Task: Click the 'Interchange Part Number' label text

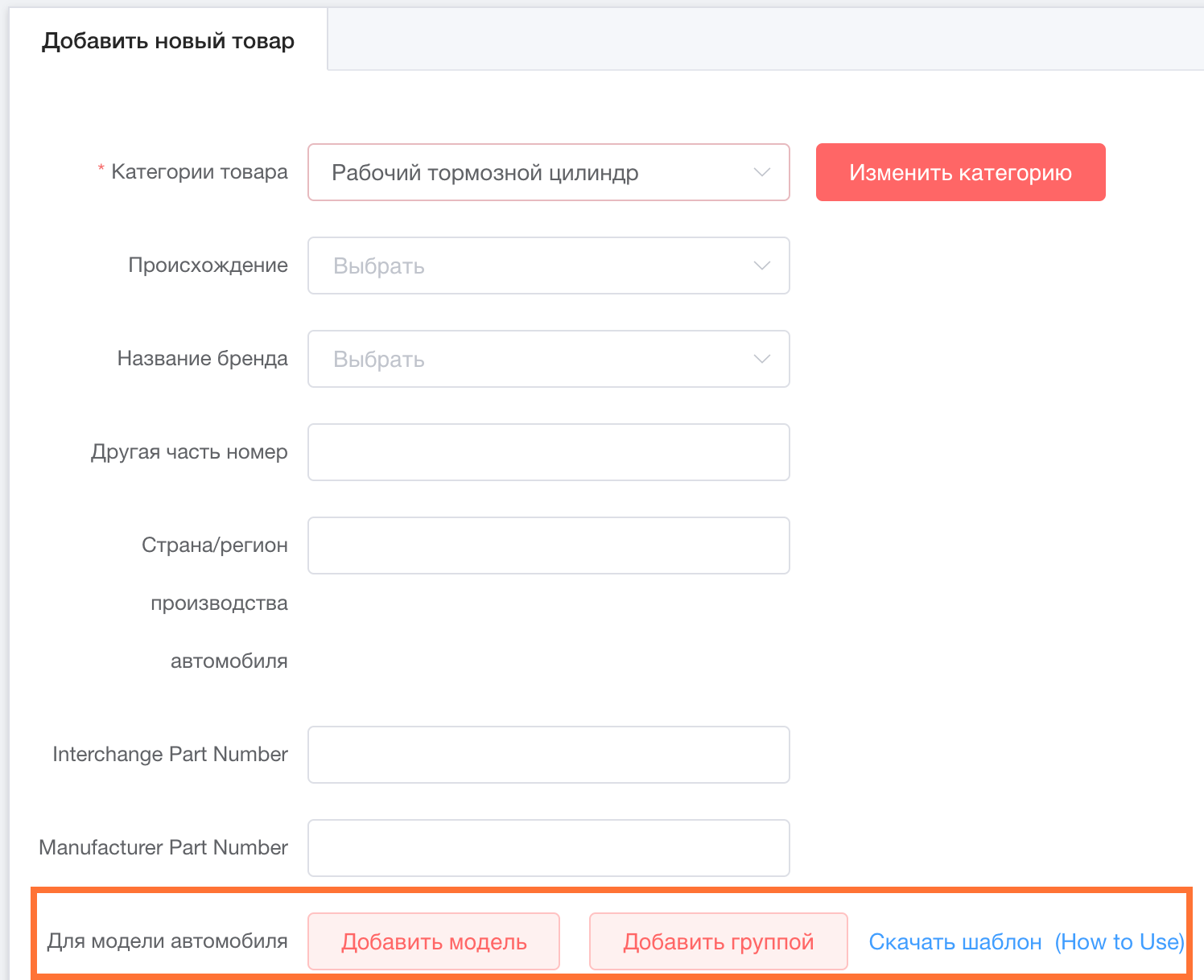Action: [x=170, y=754]
